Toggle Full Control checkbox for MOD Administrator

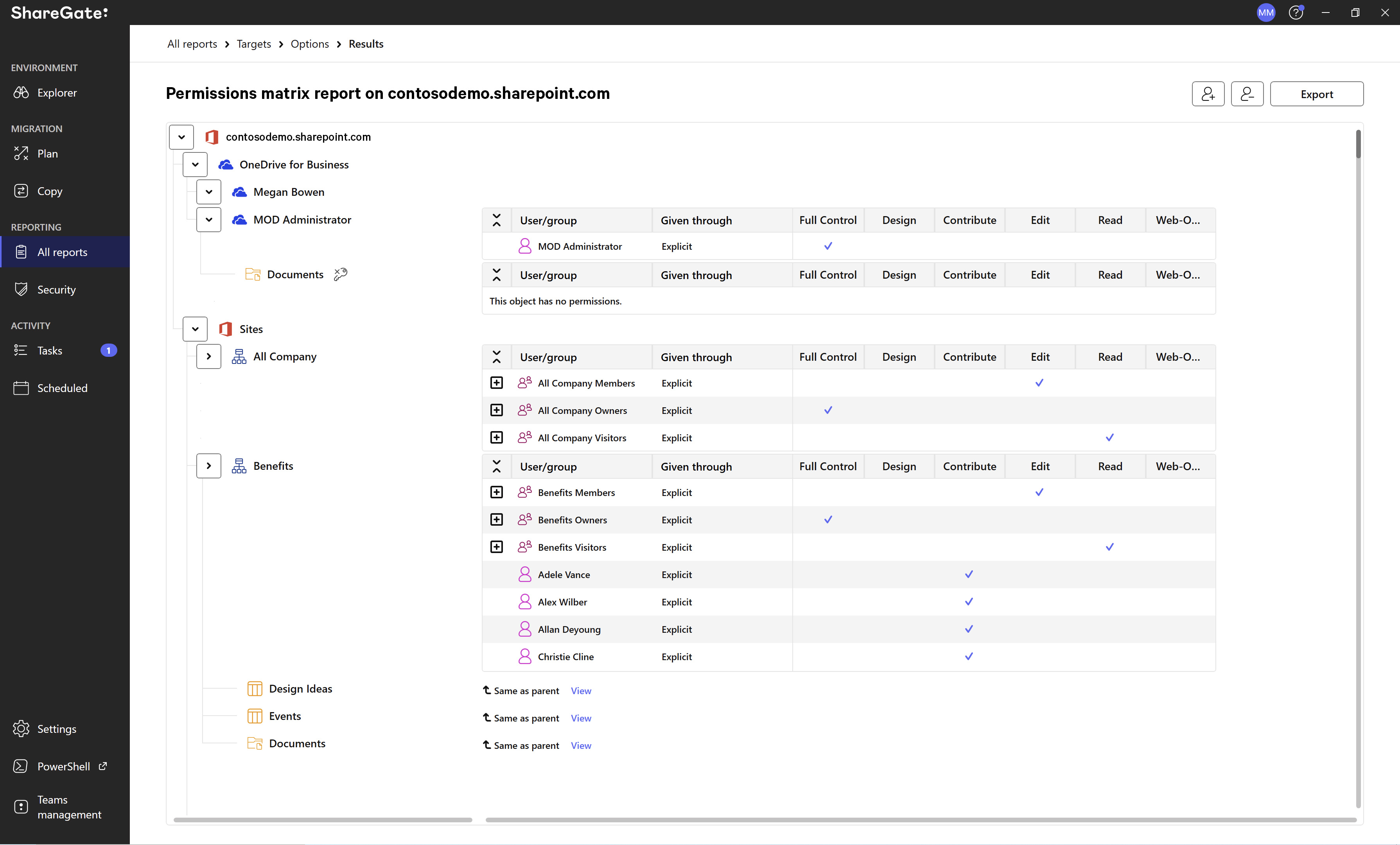click(828, 246)
